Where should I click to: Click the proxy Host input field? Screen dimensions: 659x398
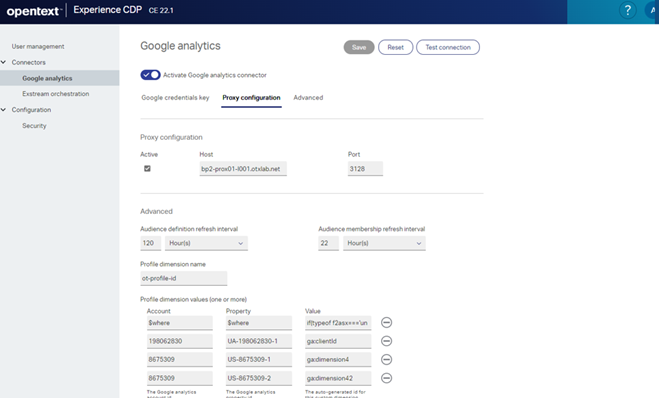tap(243, 169)
